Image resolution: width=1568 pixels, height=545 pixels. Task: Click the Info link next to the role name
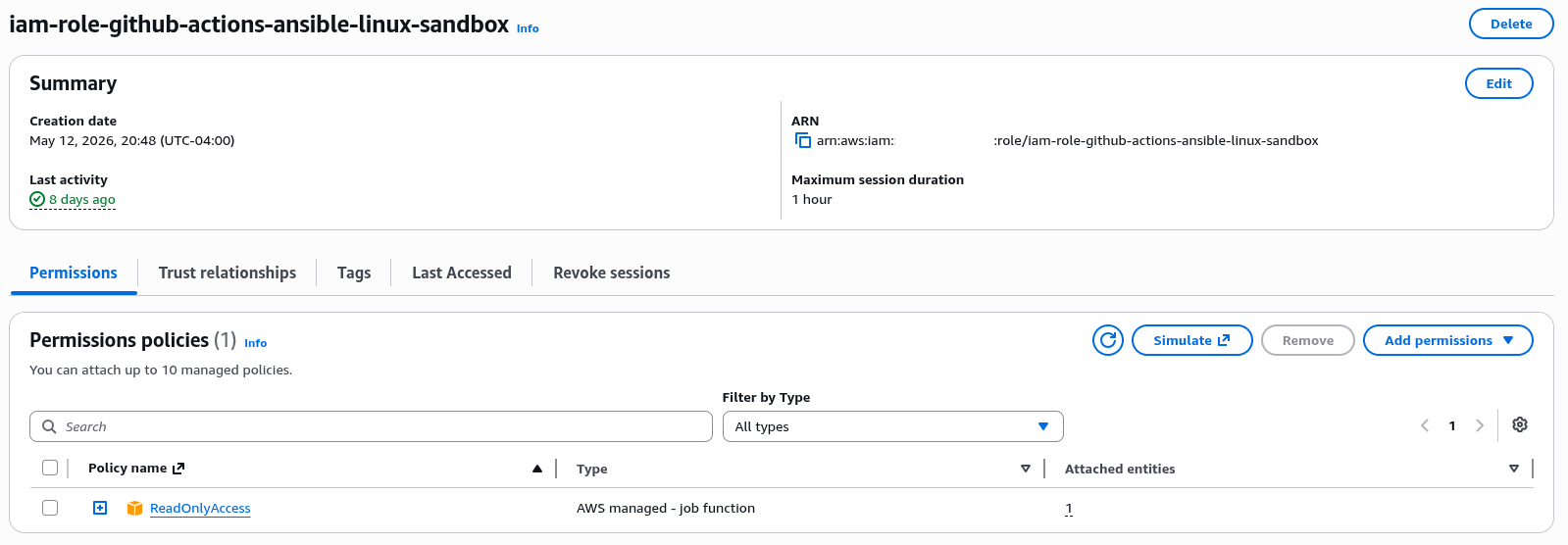[x=528, y=28]
